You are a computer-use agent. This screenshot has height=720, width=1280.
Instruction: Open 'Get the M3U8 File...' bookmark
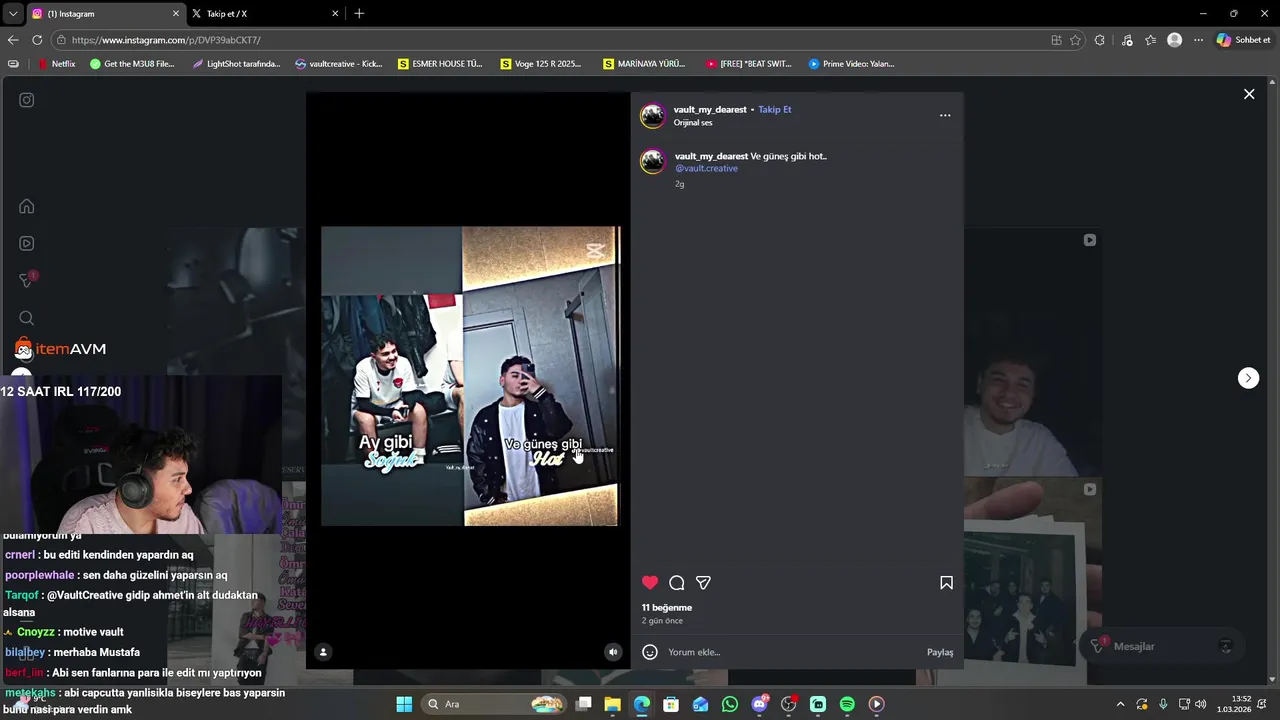coord(132,64)
